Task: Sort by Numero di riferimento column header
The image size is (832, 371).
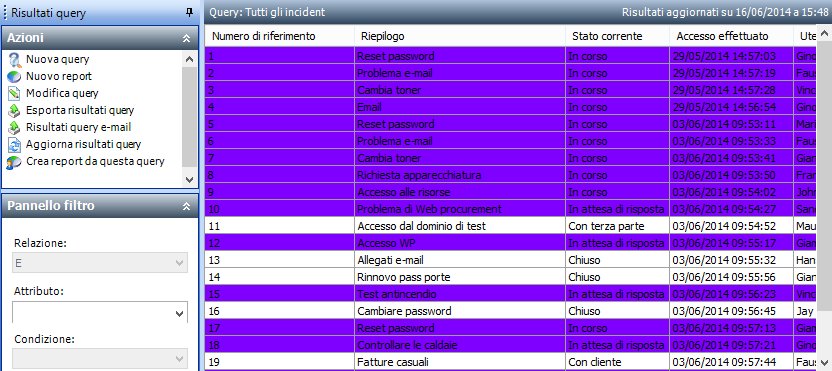Action: pyautogui.click(x=280, y=36)
